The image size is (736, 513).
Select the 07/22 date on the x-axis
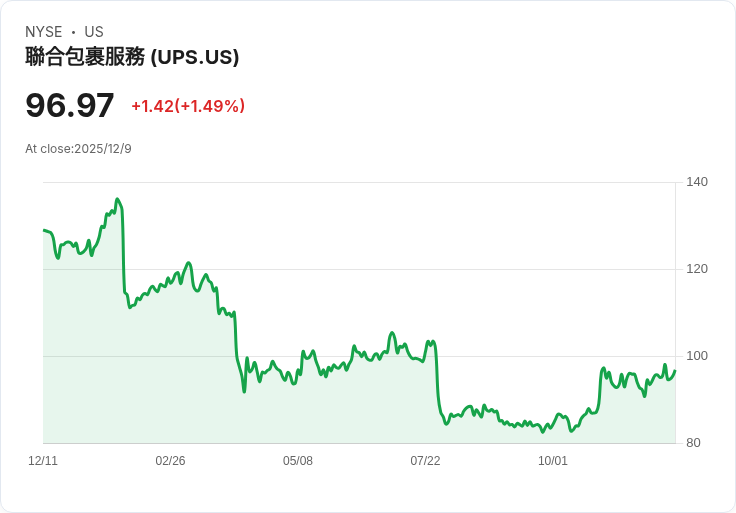click(x=425, y=461)
